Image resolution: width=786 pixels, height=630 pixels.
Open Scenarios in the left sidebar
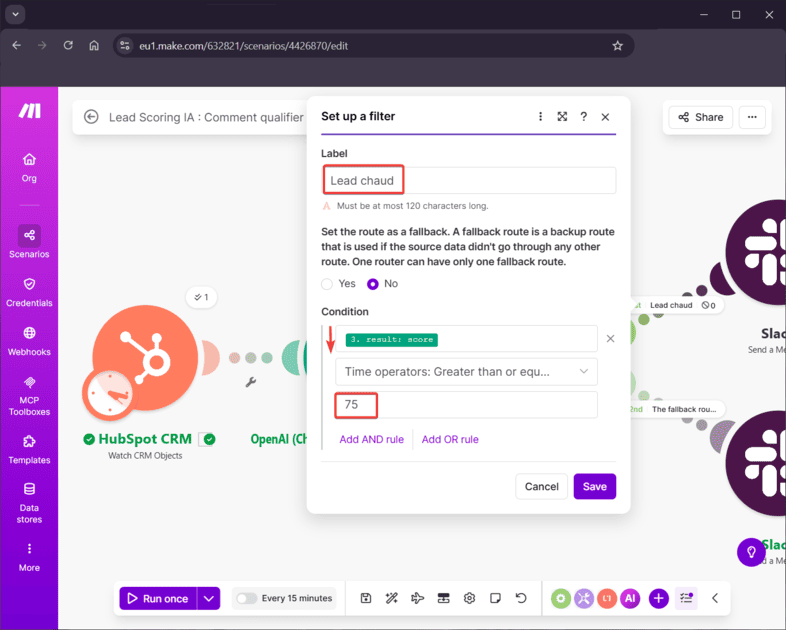(29, 241)
